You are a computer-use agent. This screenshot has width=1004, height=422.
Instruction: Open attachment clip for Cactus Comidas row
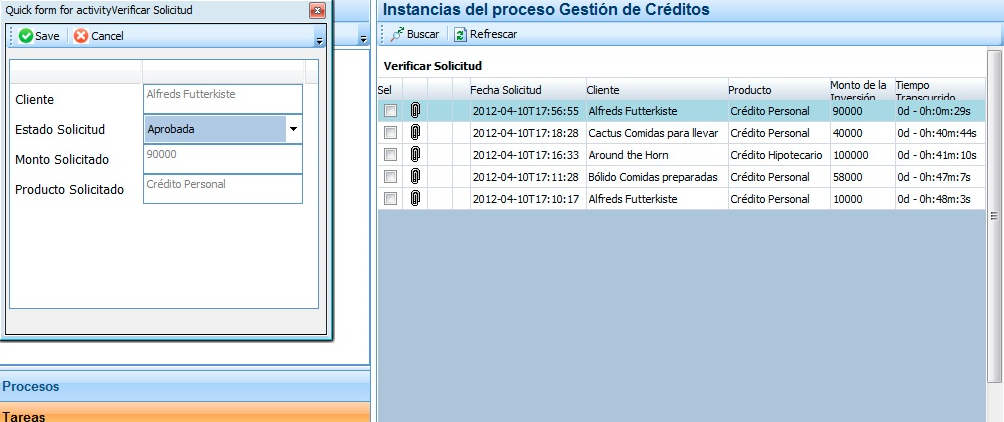415,133
